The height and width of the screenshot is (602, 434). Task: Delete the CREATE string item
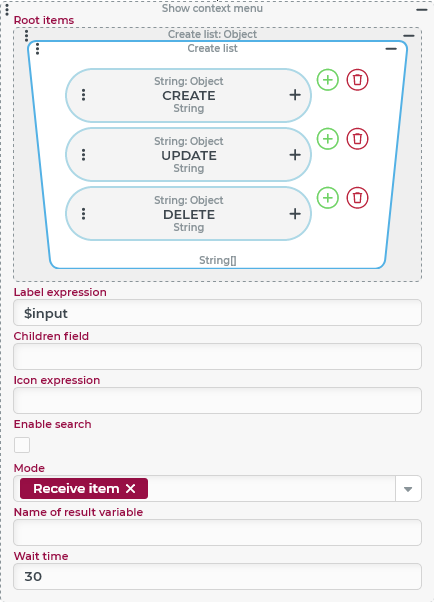tap(358, 80)
